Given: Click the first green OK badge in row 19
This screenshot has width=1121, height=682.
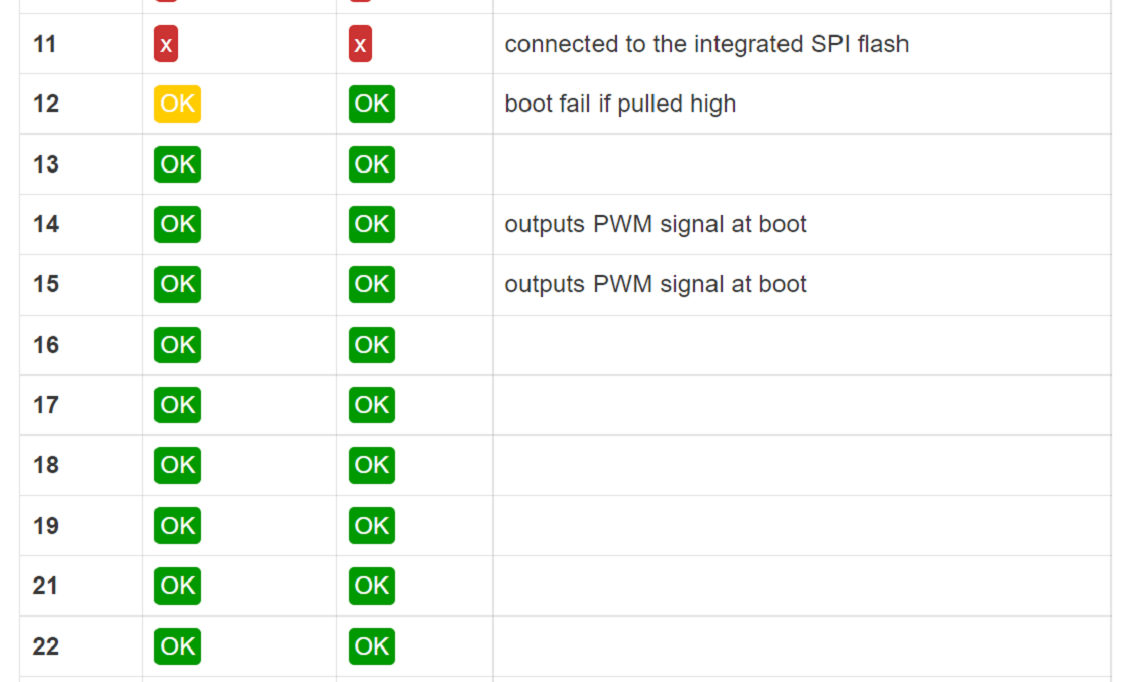Looking at the screenshot, I should tap(177, 525).
